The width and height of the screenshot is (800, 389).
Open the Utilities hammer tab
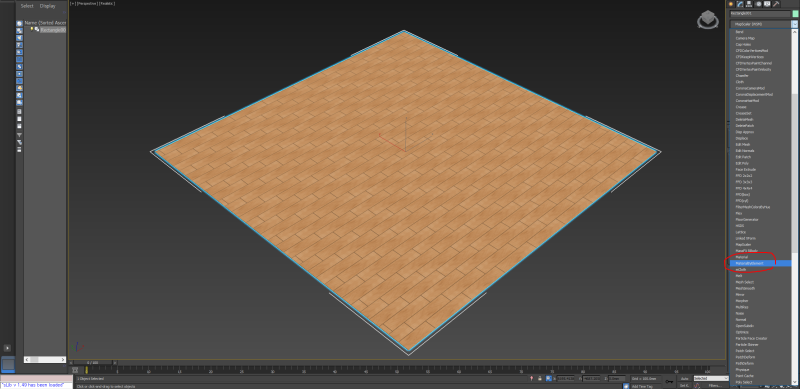point(776,4)
